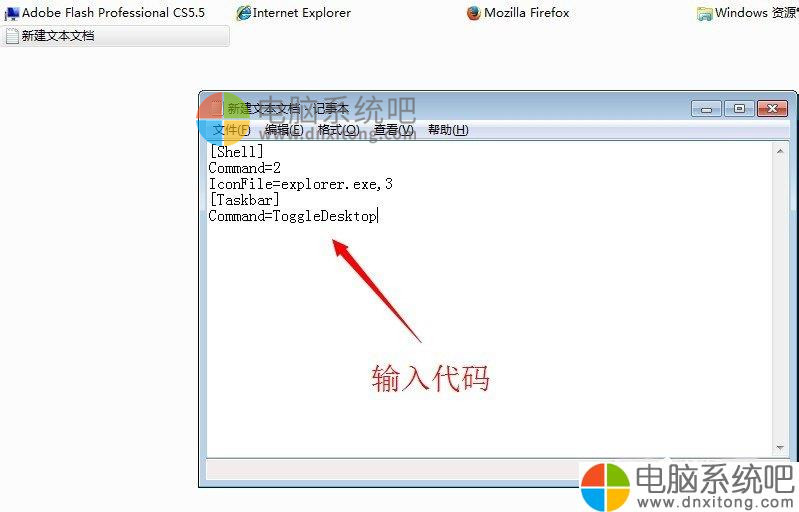Viewport: 799px width, 512px height.
Task: Click the Internet Explorer icon
Action: click(x=244, y=13)
